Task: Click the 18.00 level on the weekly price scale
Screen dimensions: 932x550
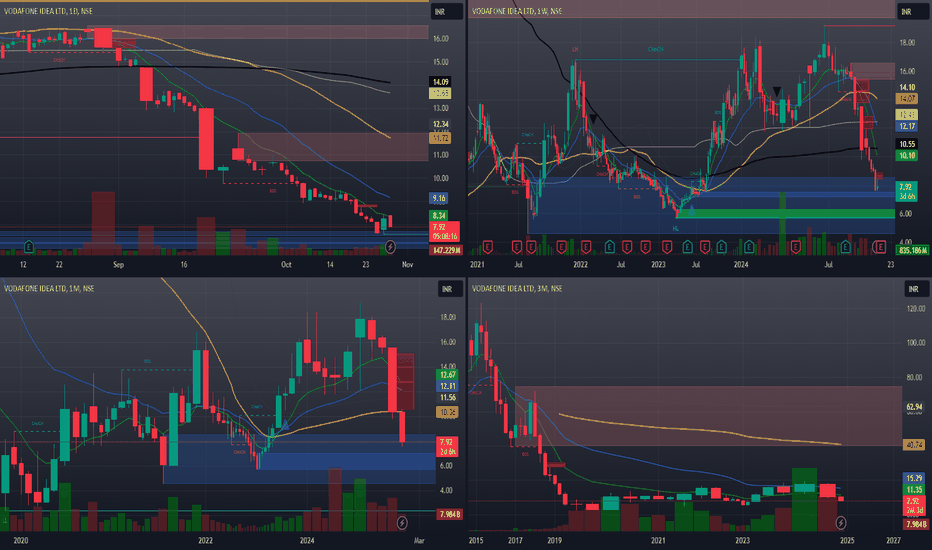Action: [907, 43]
